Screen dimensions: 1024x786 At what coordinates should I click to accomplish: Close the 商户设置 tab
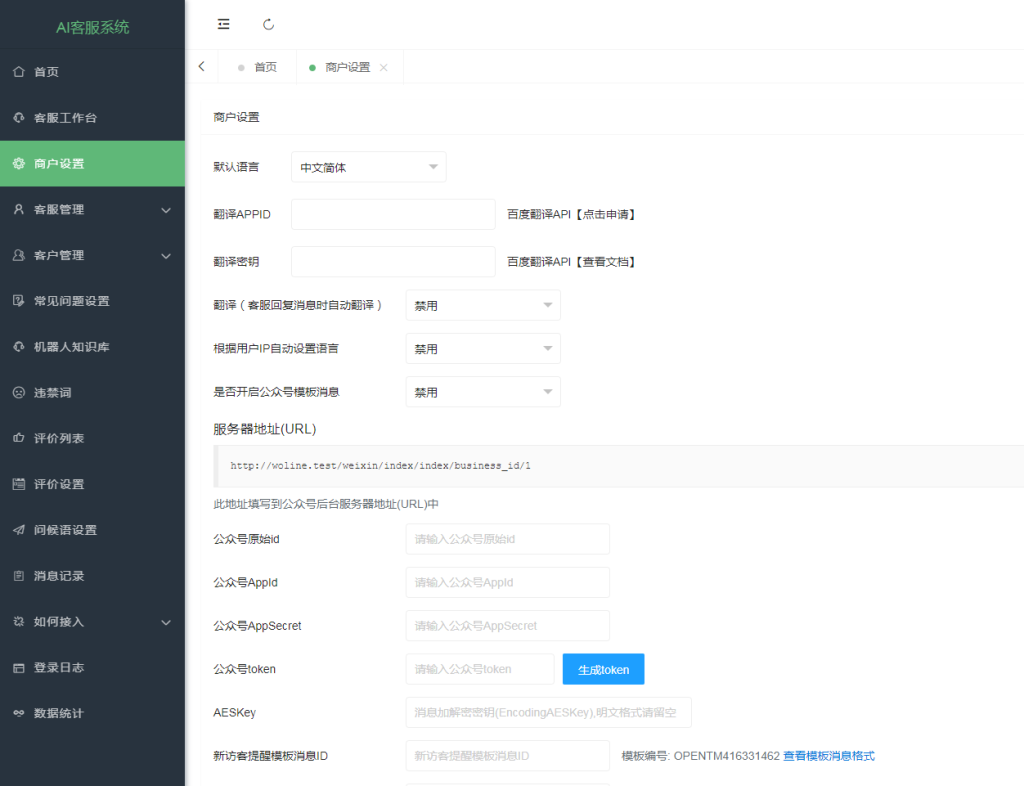pos(385,68)
